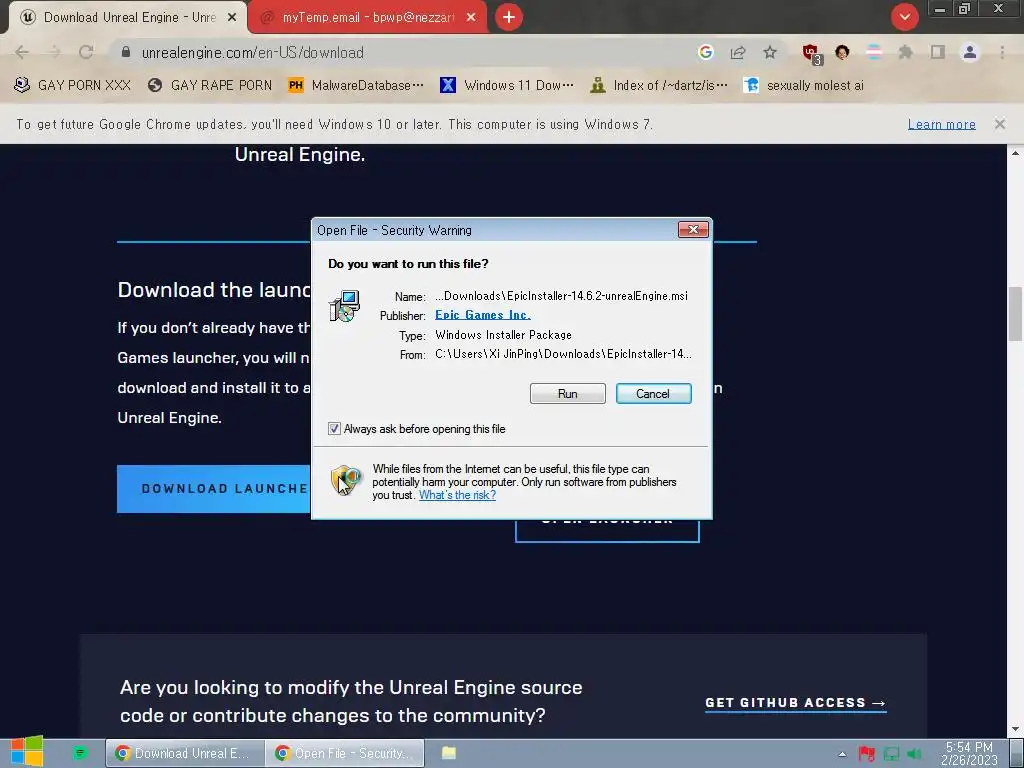This screenshot has width=1024, height=768.
Task: Click the page scrollbar up arrow
Action: tap(1015, 153)
